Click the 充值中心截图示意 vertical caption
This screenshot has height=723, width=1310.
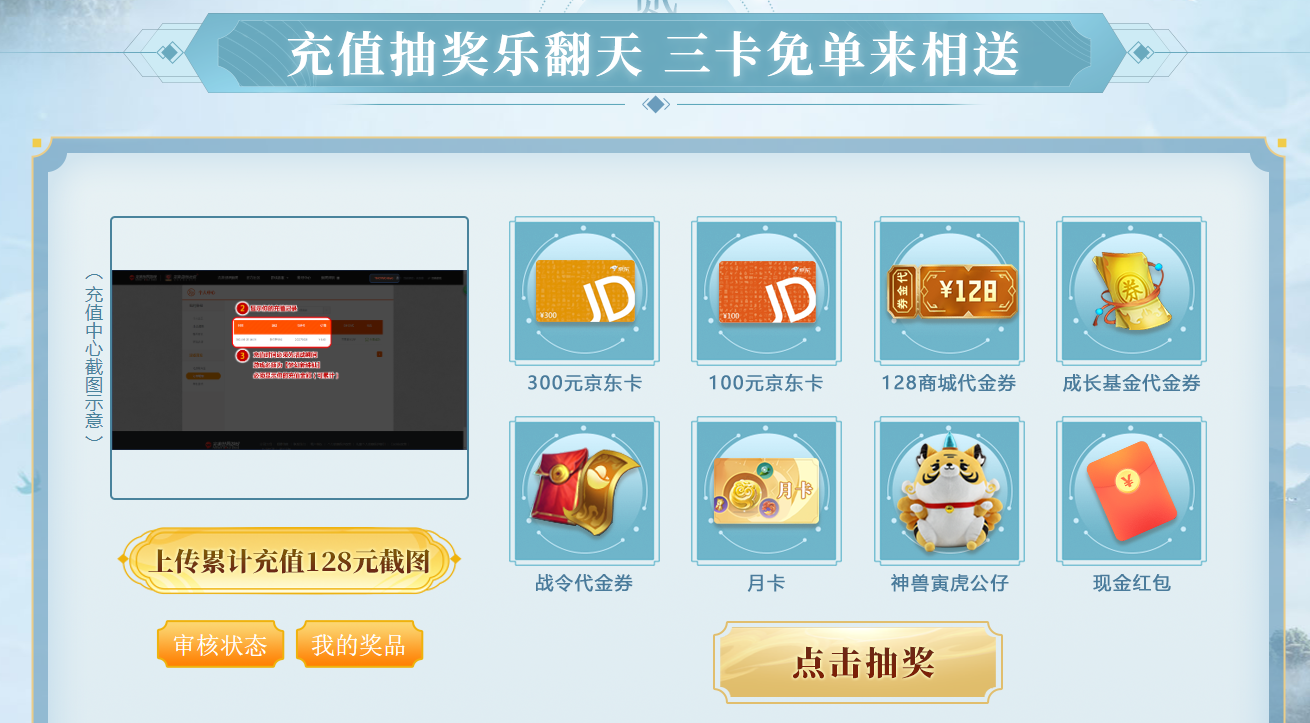[x=94, y=358]
